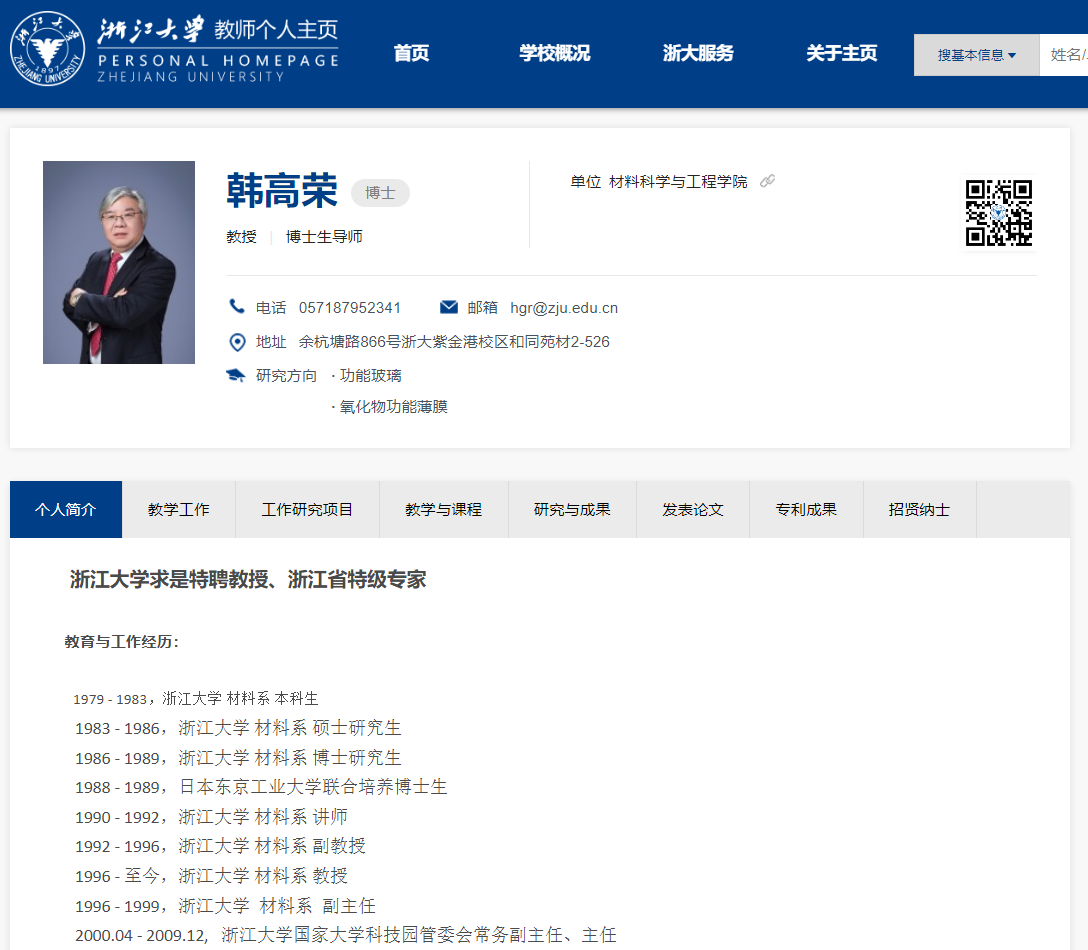The image size is (1088, 950).
Task: Click the location pin icon beside 地址
Action: (237, 342)
